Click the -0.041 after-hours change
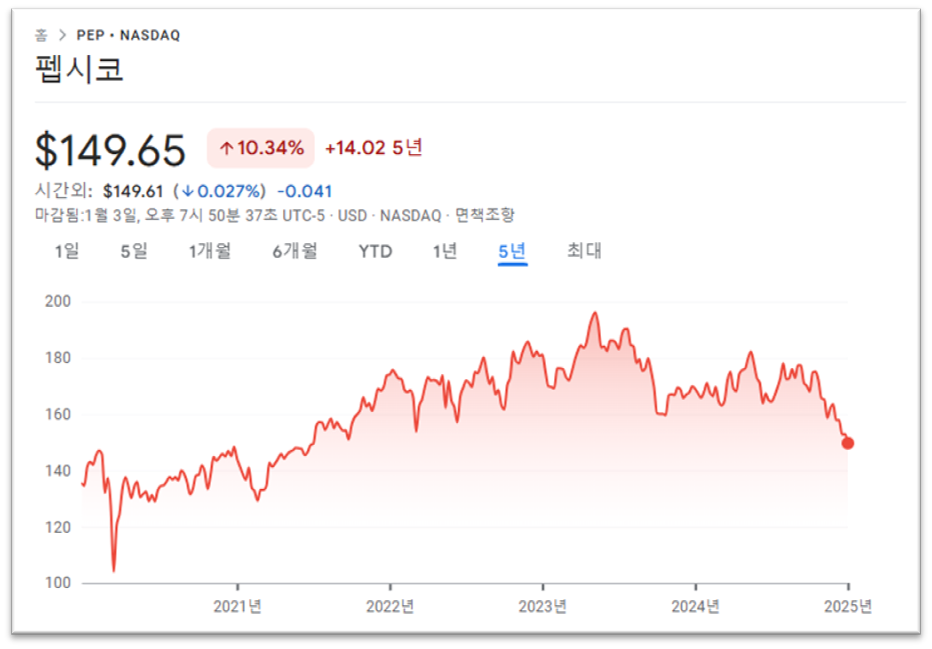Screen dimensions: 932x649 click(x=304, y=191)
